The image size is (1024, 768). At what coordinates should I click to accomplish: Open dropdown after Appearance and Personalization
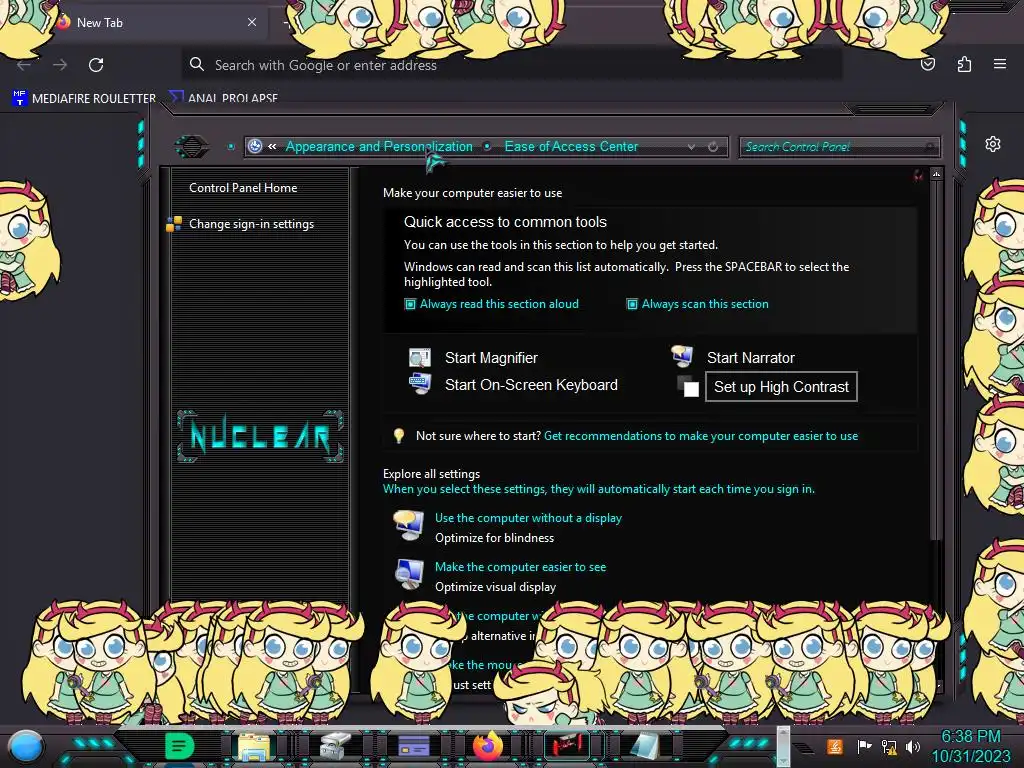click(487, 146)
